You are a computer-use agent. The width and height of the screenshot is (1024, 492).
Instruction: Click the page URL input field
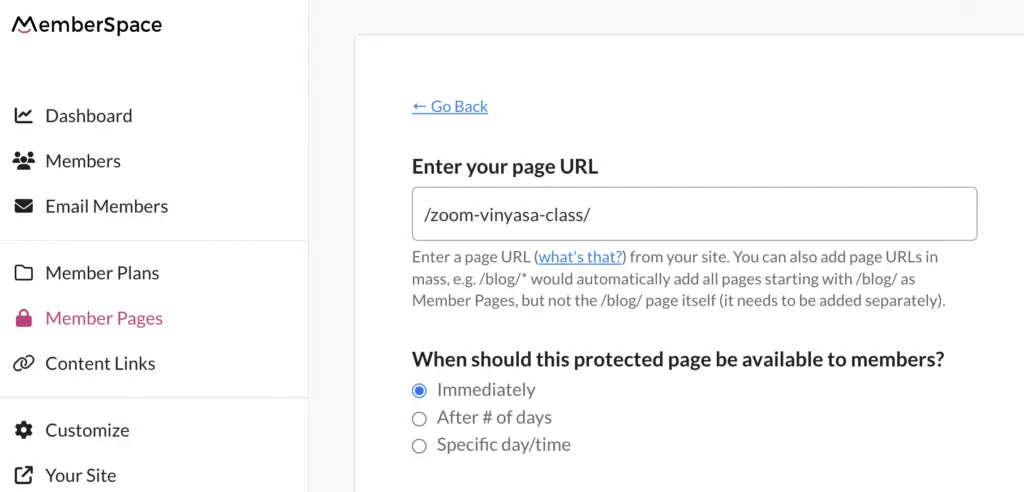click(694, 214)
